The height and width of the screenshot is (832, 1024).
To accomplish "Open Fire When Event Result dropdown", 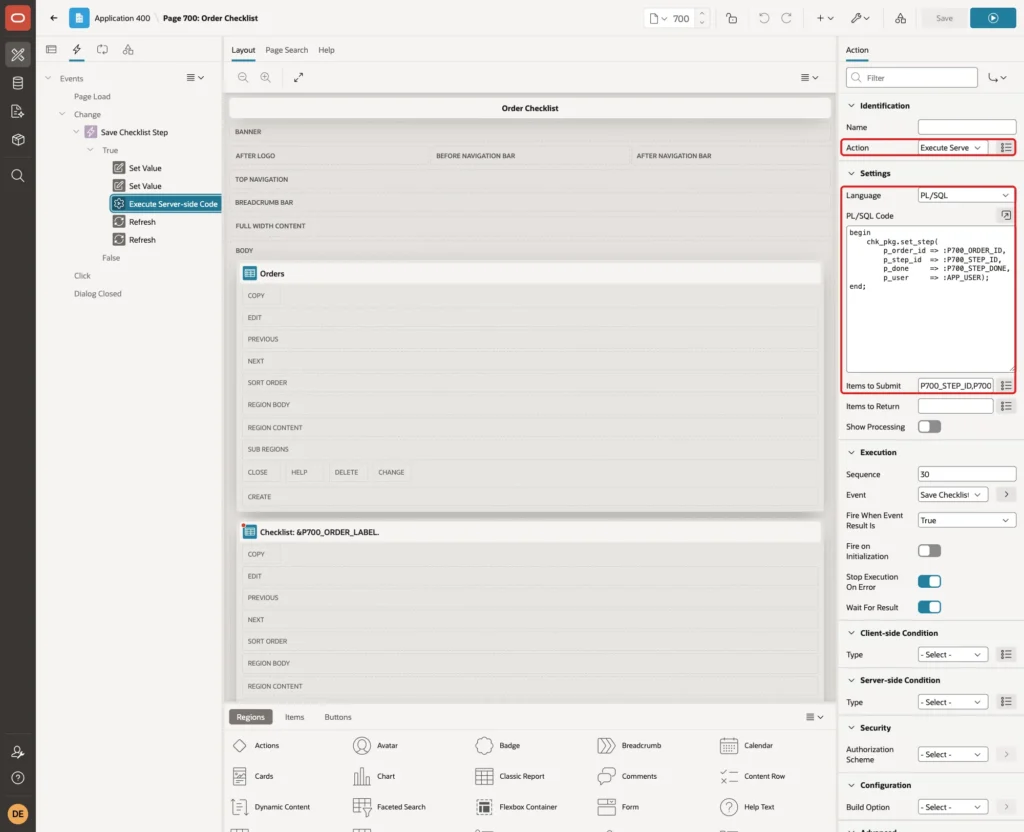I will (967, 520).
